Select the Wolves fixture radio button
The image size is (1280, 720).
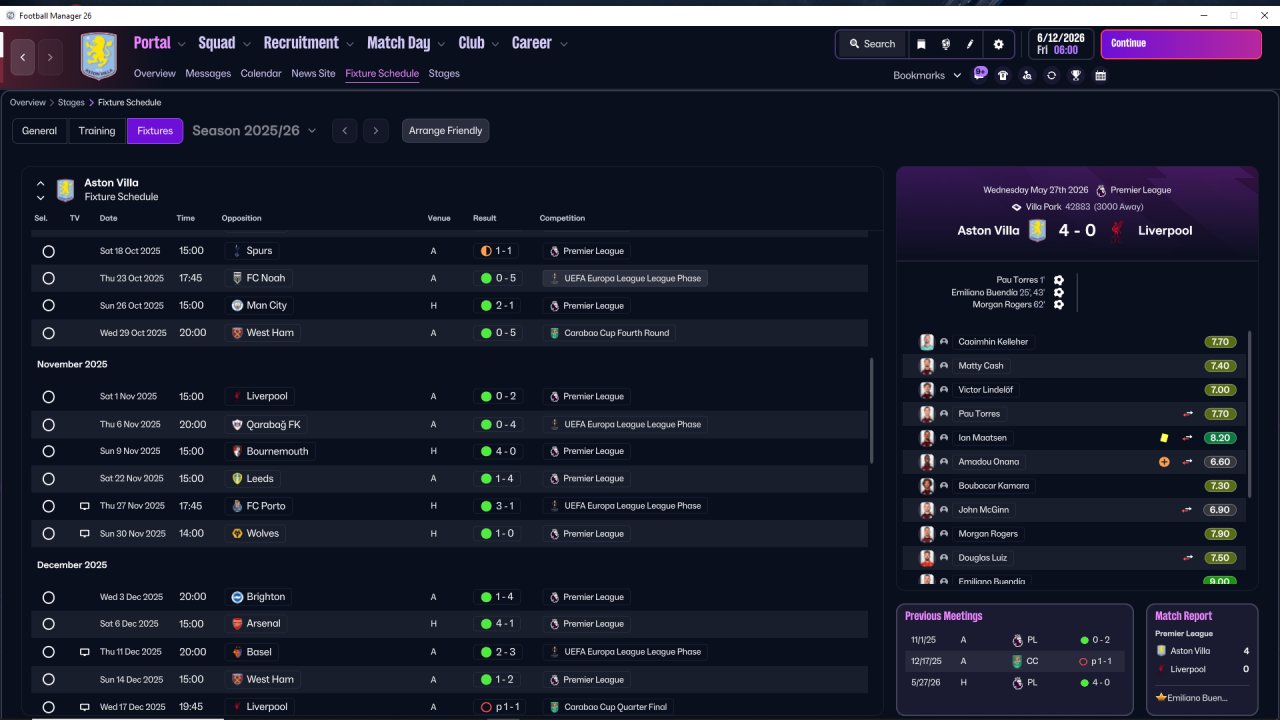pos(48,534)
